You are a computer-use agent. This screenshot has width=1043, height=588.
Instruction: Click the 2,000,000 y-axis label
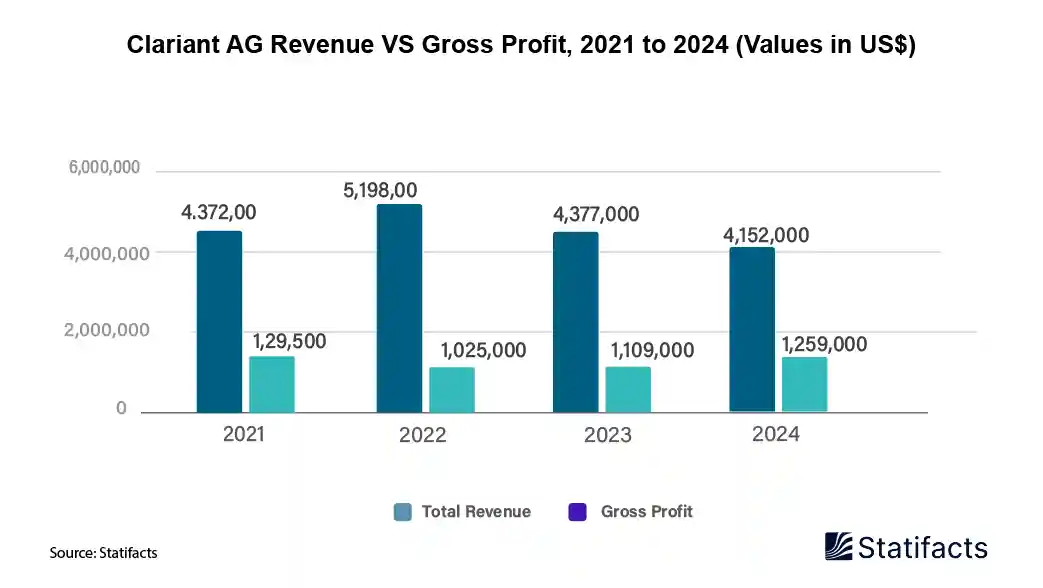pyautogui.click(x=106, y=330)
